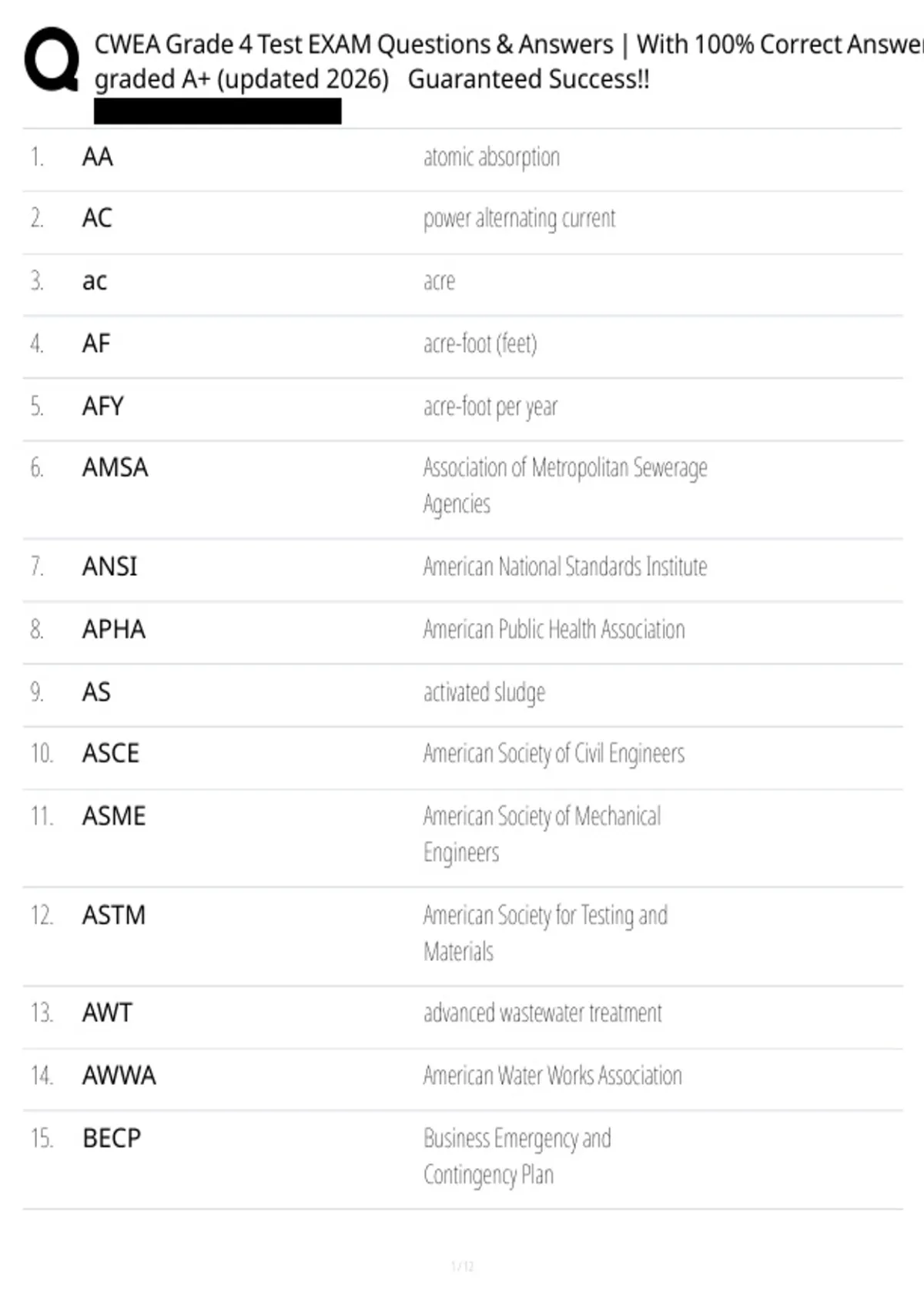
Task: Click the black redacted author bar
Action: point(218,112)
